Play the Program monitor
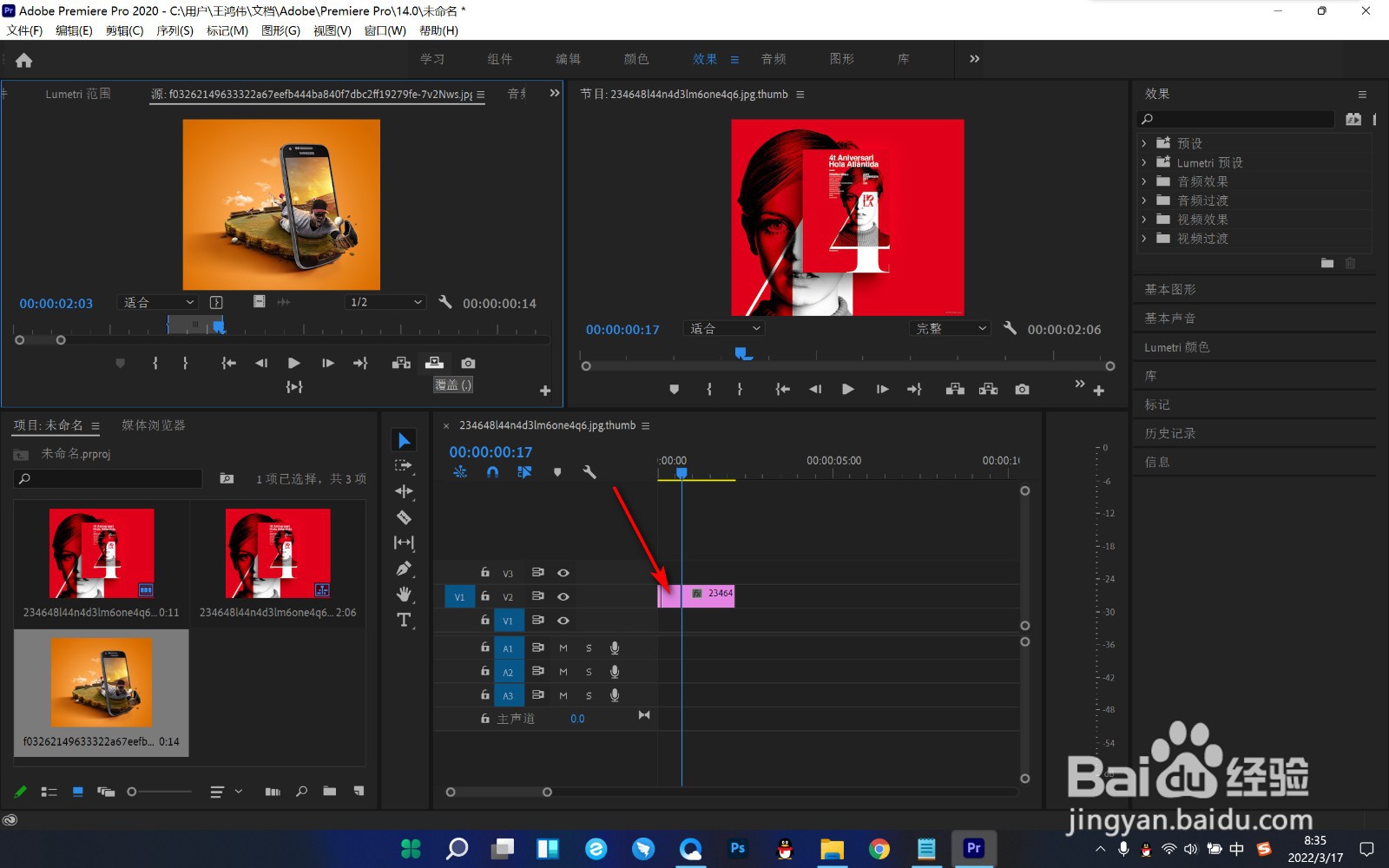This screenshot has width=1389, height=868. click(848, 389)
